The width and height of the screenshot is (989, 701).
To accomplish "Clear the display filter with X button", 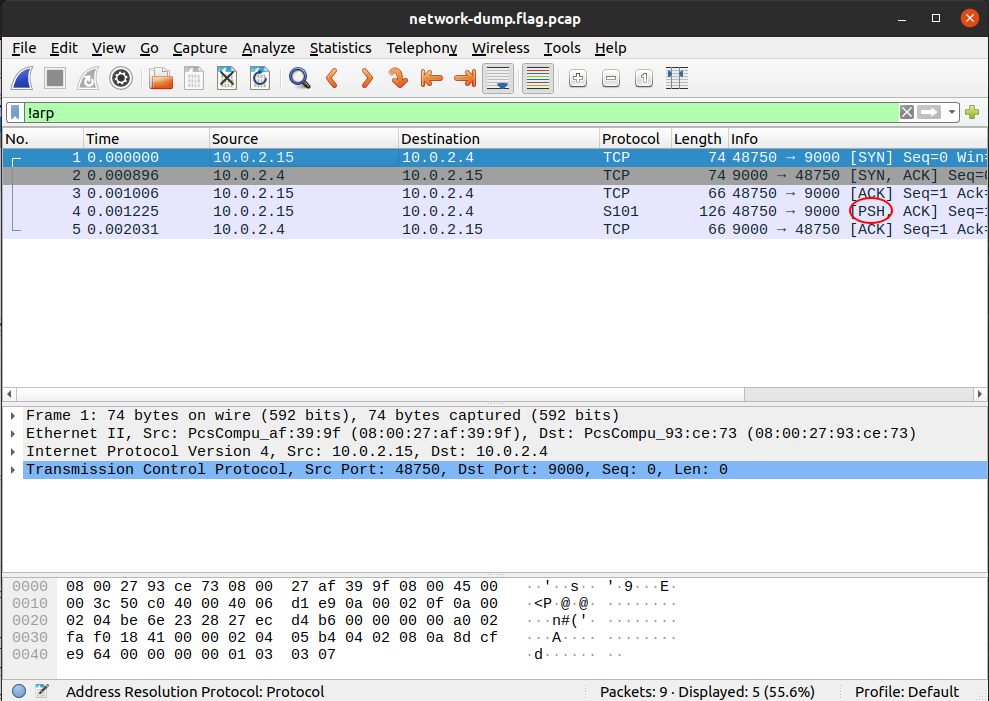I will coord(906,113).
